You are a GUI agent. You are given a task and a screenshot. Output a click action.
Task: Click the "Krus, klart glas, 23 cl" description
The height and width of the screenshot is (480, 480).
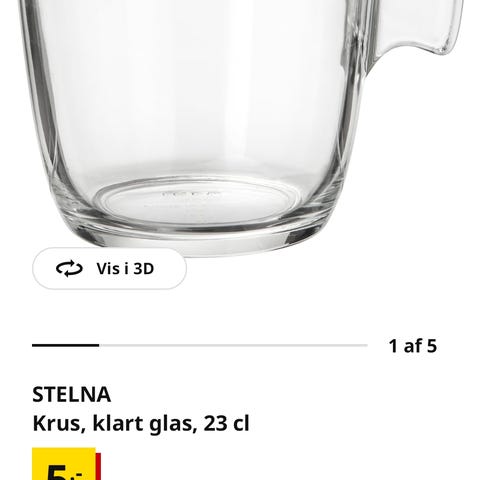click(141, 423)
